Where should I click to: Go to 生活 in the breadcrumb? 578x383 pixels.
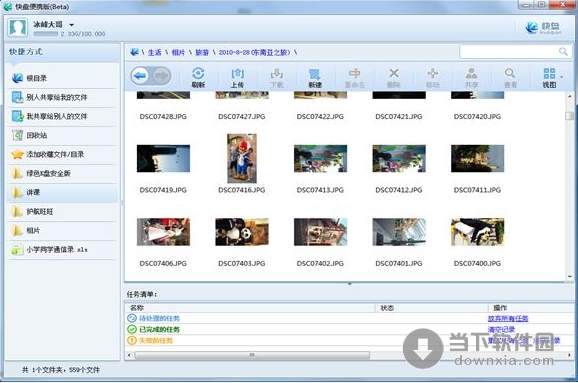(x=154, y=52)
